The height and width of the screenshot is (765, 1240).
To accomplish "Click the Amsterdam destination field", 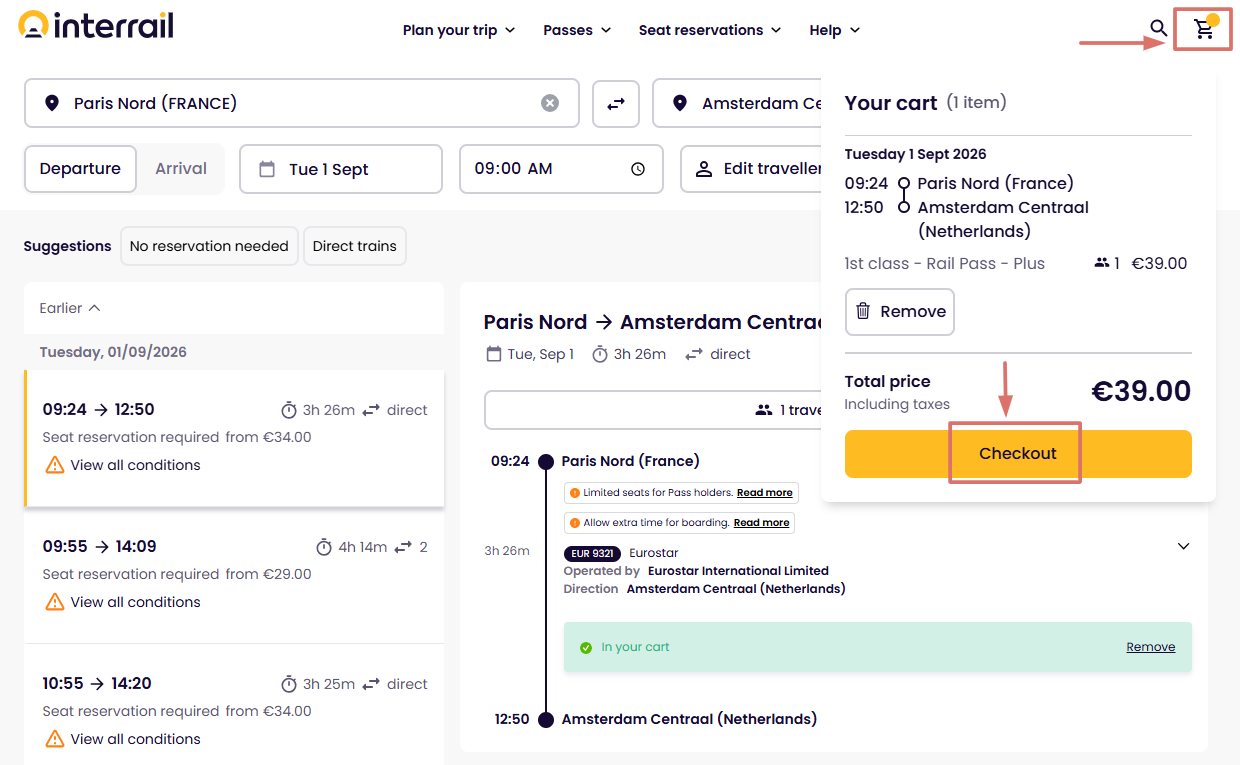I will point(737,103).
